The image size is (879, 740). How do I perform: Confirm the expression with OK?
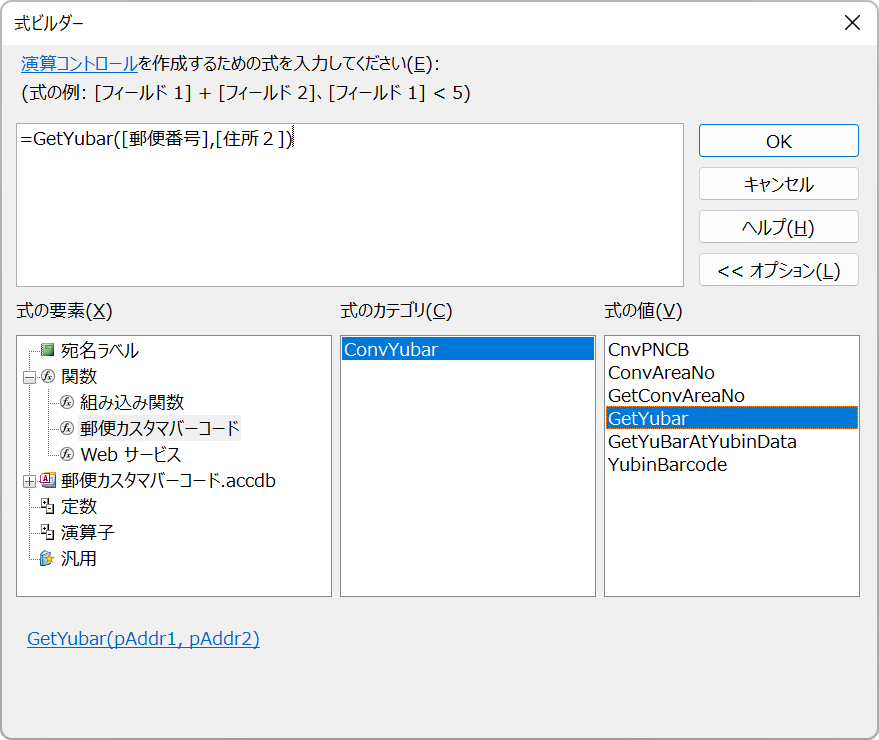click(778, 140)
